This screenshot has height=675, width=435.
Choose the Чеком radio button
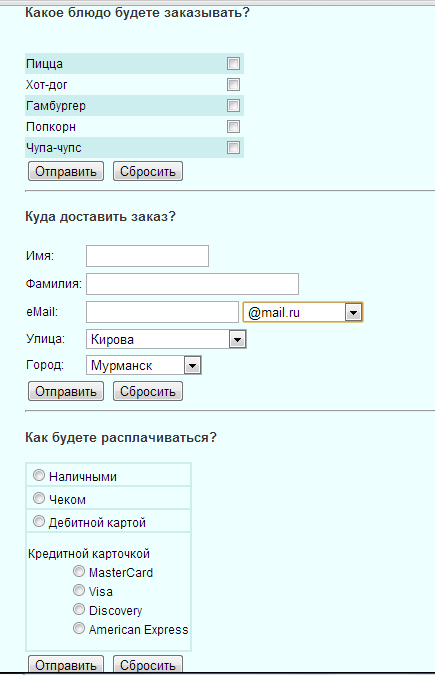pos(39,498)
